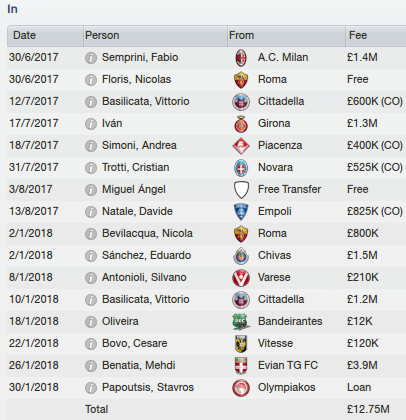The image size is (406, 420).
Task: Sort by the From column header
Action: 287,36
